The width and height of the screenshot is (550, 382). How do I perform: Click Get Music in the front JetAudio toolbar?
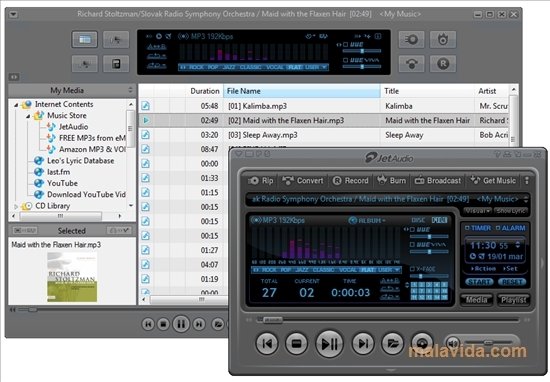(x=493, y=181)
